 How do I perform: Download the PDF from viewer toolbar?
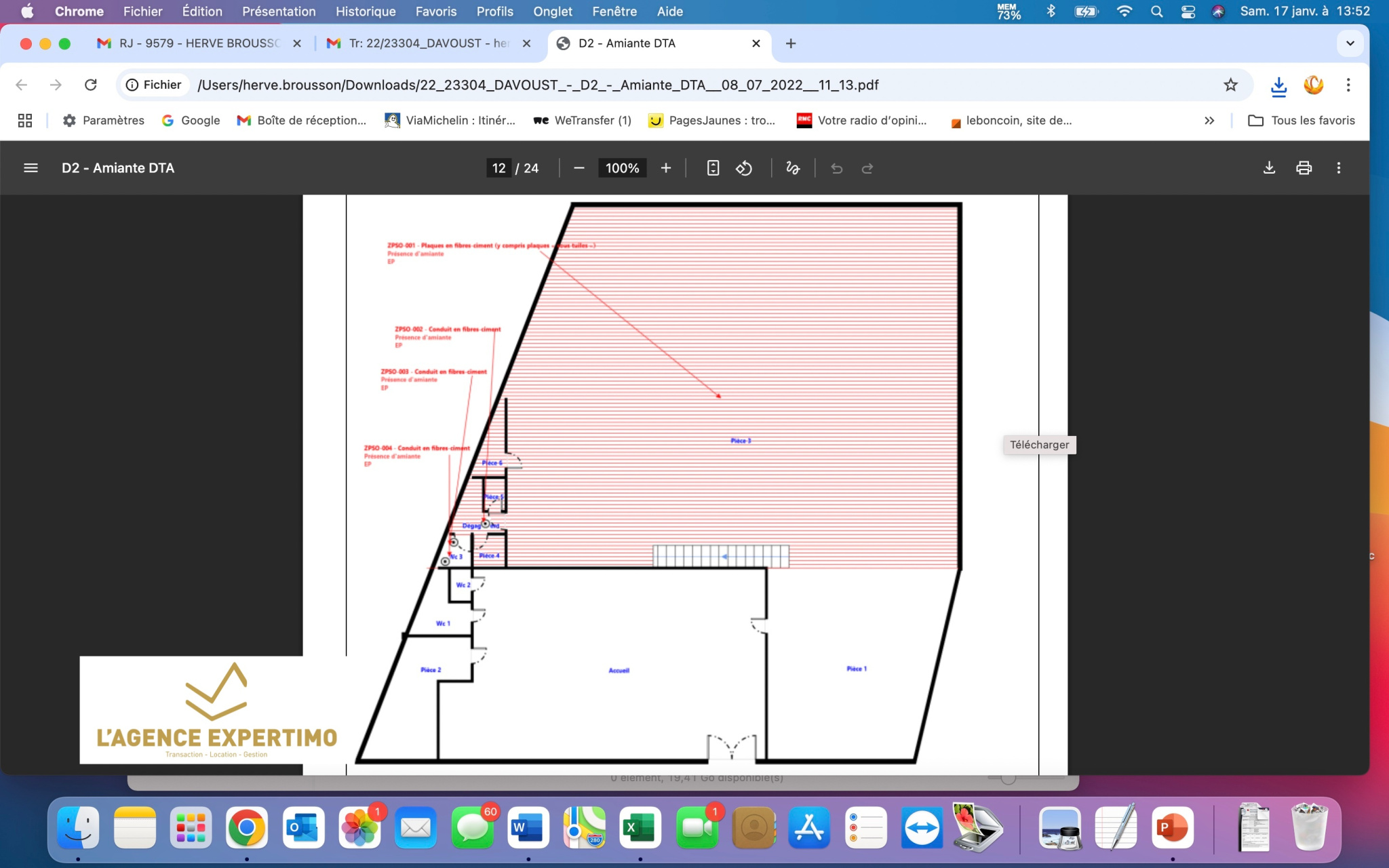pos(1269,168)
